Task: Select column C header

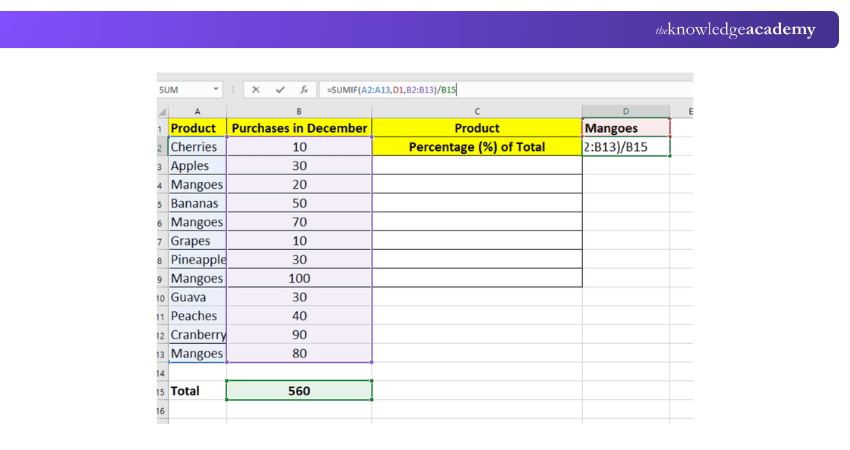Action: point(477,111)
